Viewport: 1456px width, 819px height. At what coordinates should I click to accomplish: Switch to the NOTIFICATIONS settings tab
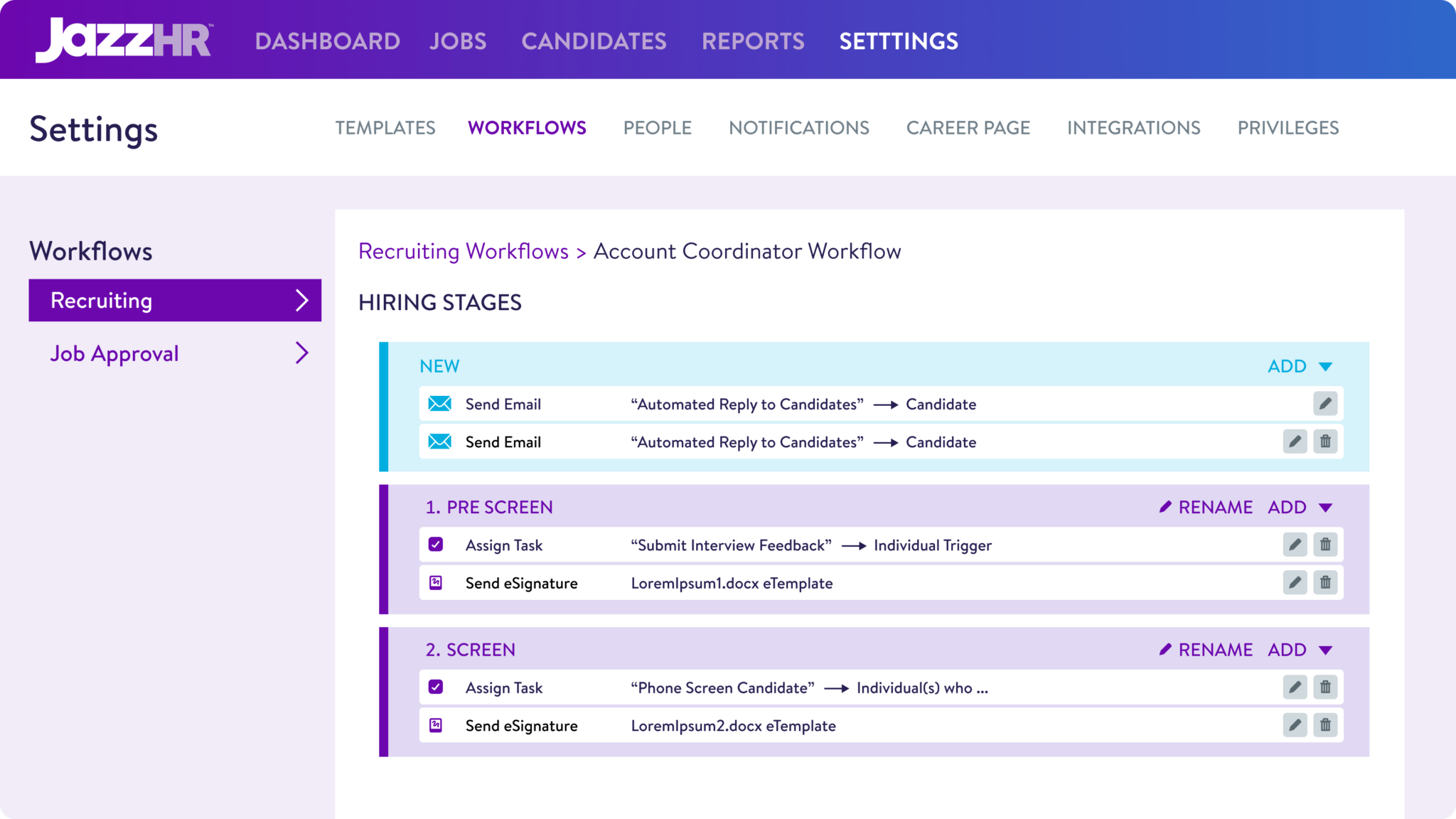(798, 128)
